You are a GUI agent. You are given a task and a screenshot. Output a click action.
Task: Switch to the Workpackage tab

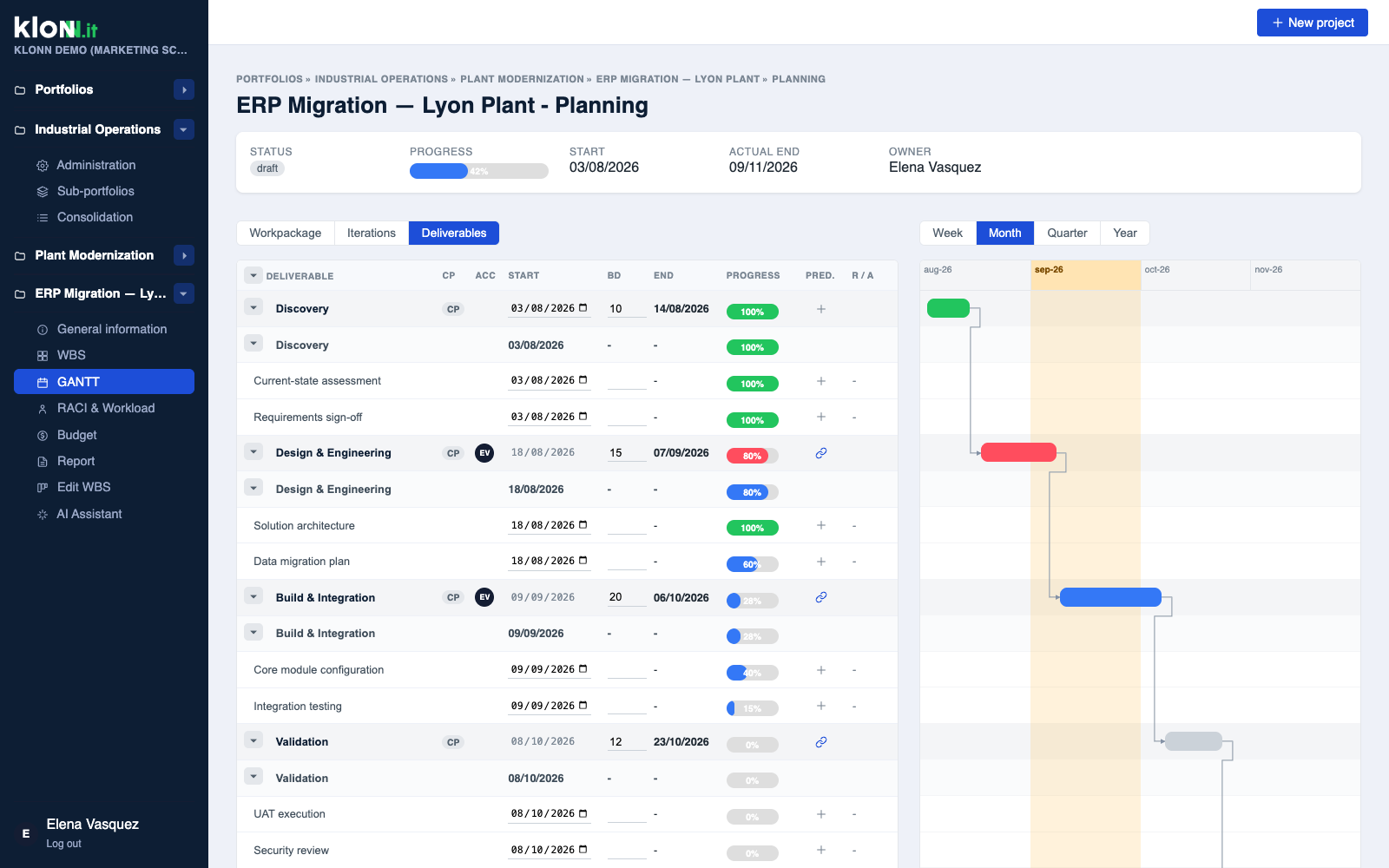[x=286, y=233]
